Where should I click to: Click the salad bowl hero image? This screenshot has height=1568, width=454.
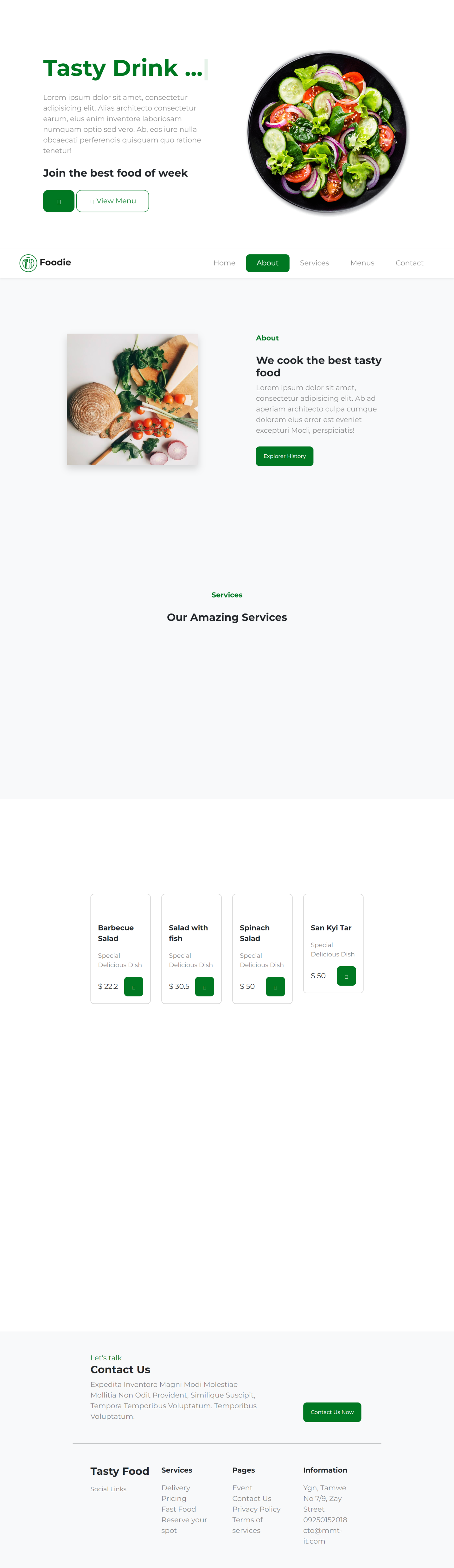[327, 132]
